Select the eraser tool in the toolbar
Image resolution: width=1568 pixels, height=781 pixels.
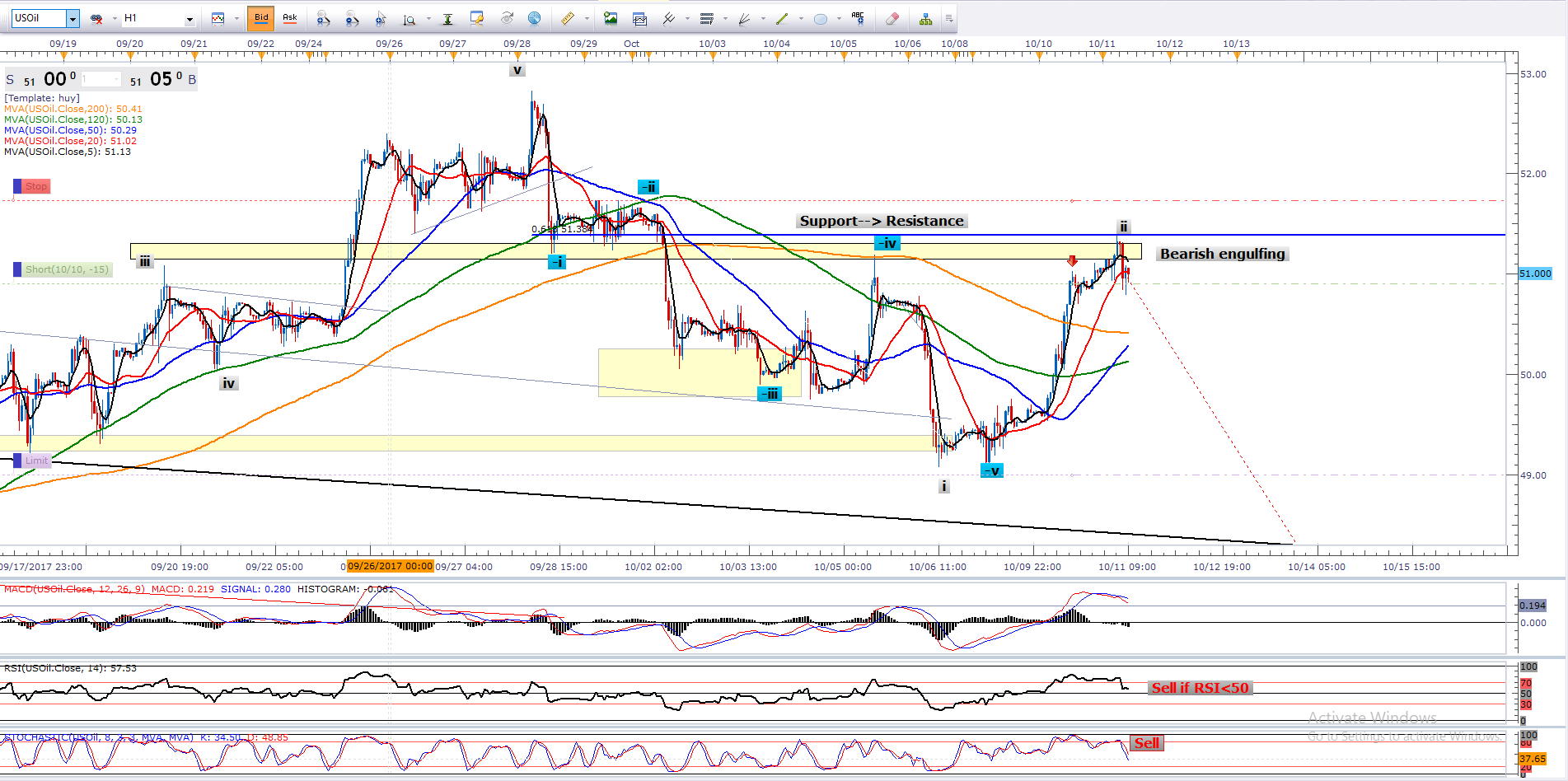pos(892,18)
